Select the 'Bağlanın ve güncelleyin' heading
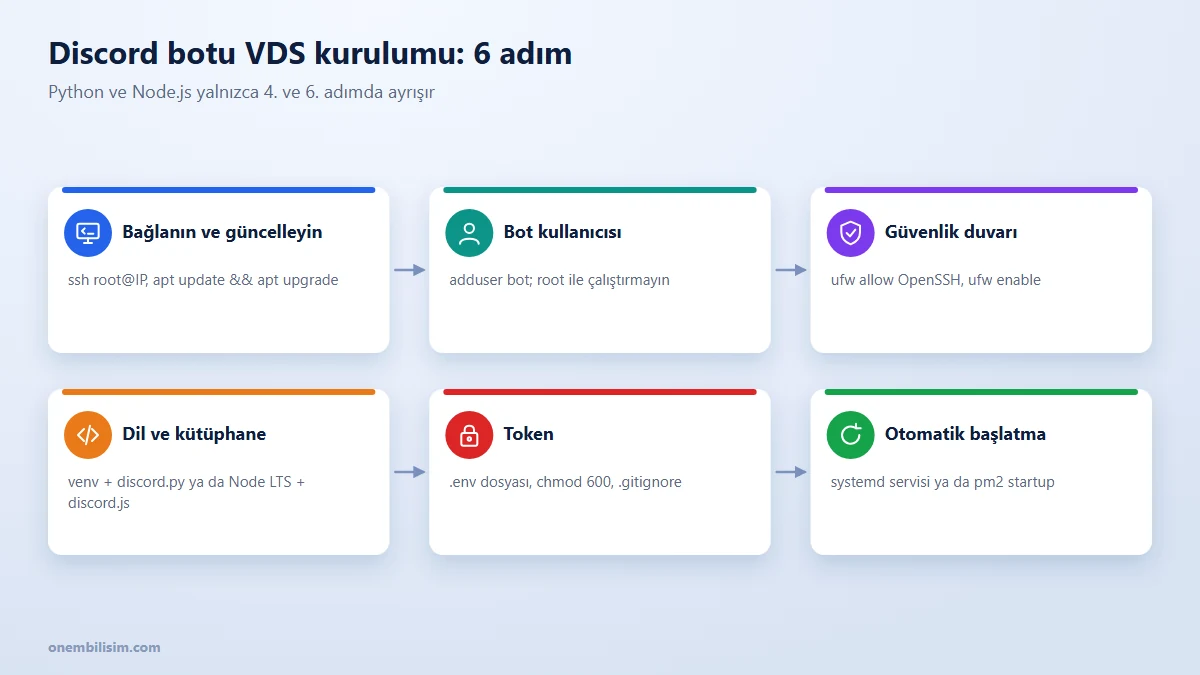This screenshot has width=1200, height=675. [222, 232]
